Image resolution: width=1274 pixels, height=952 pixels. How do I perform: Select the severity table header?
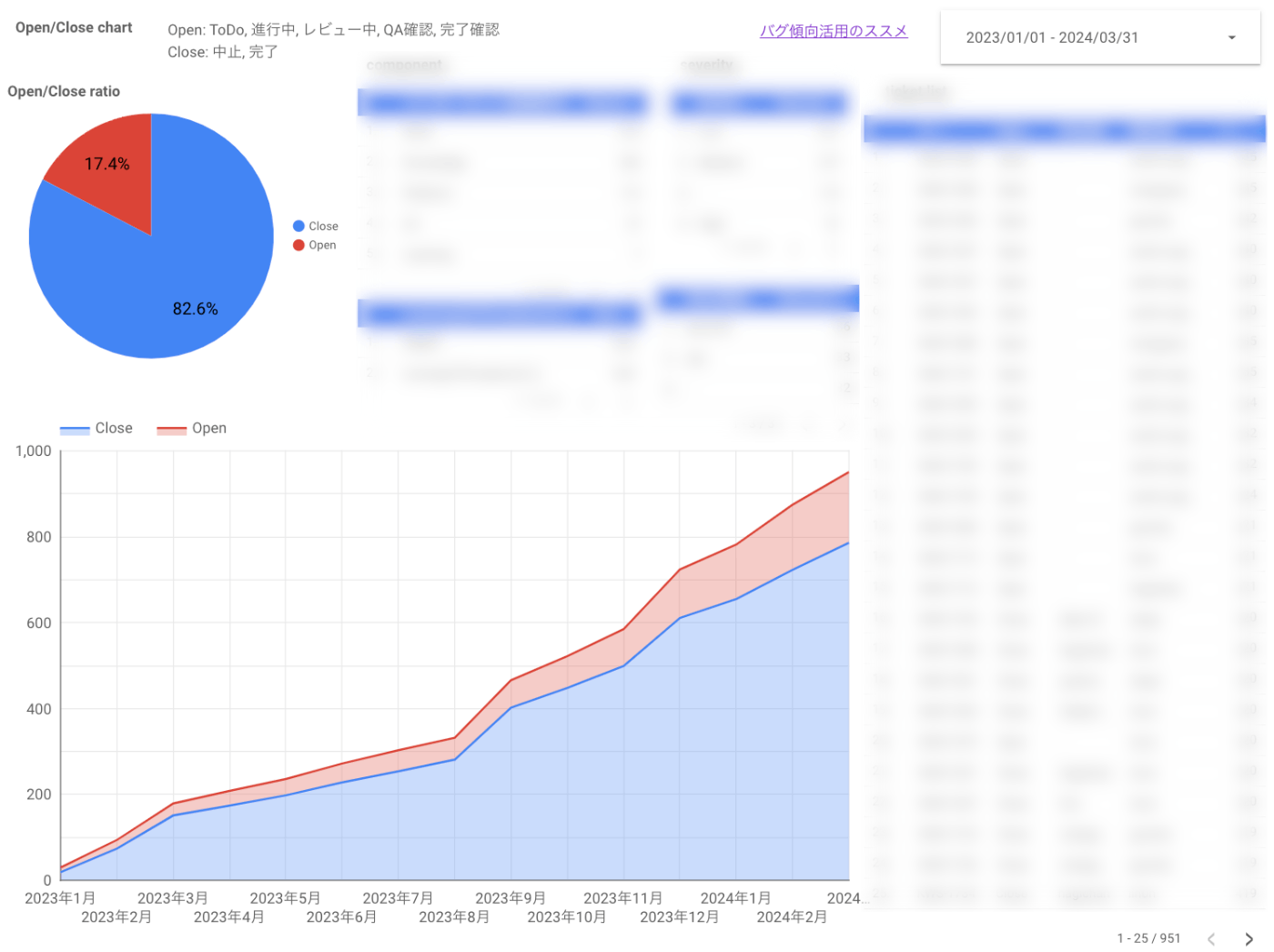click(759, 103)
